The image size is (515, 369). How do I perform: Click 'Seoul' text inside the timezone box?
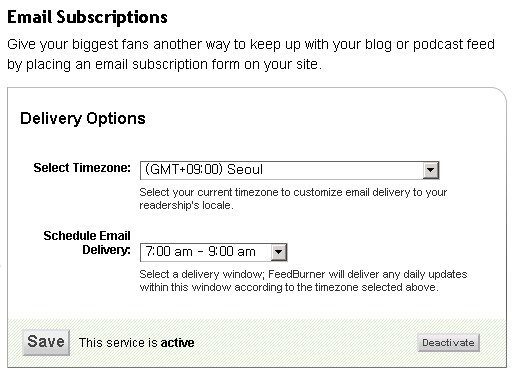[245, 170]
